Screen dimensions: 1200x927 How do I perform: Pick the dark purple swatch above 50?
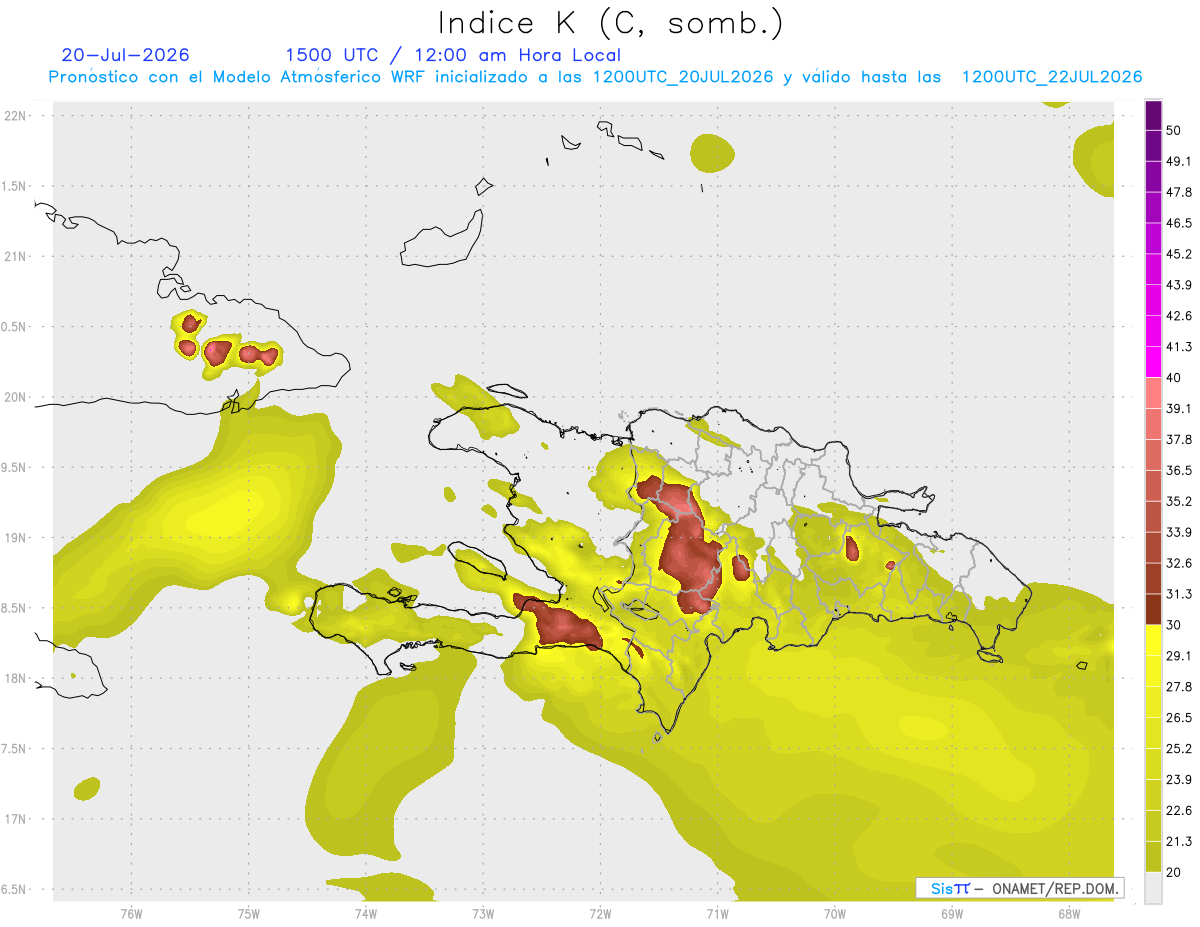1153,116
